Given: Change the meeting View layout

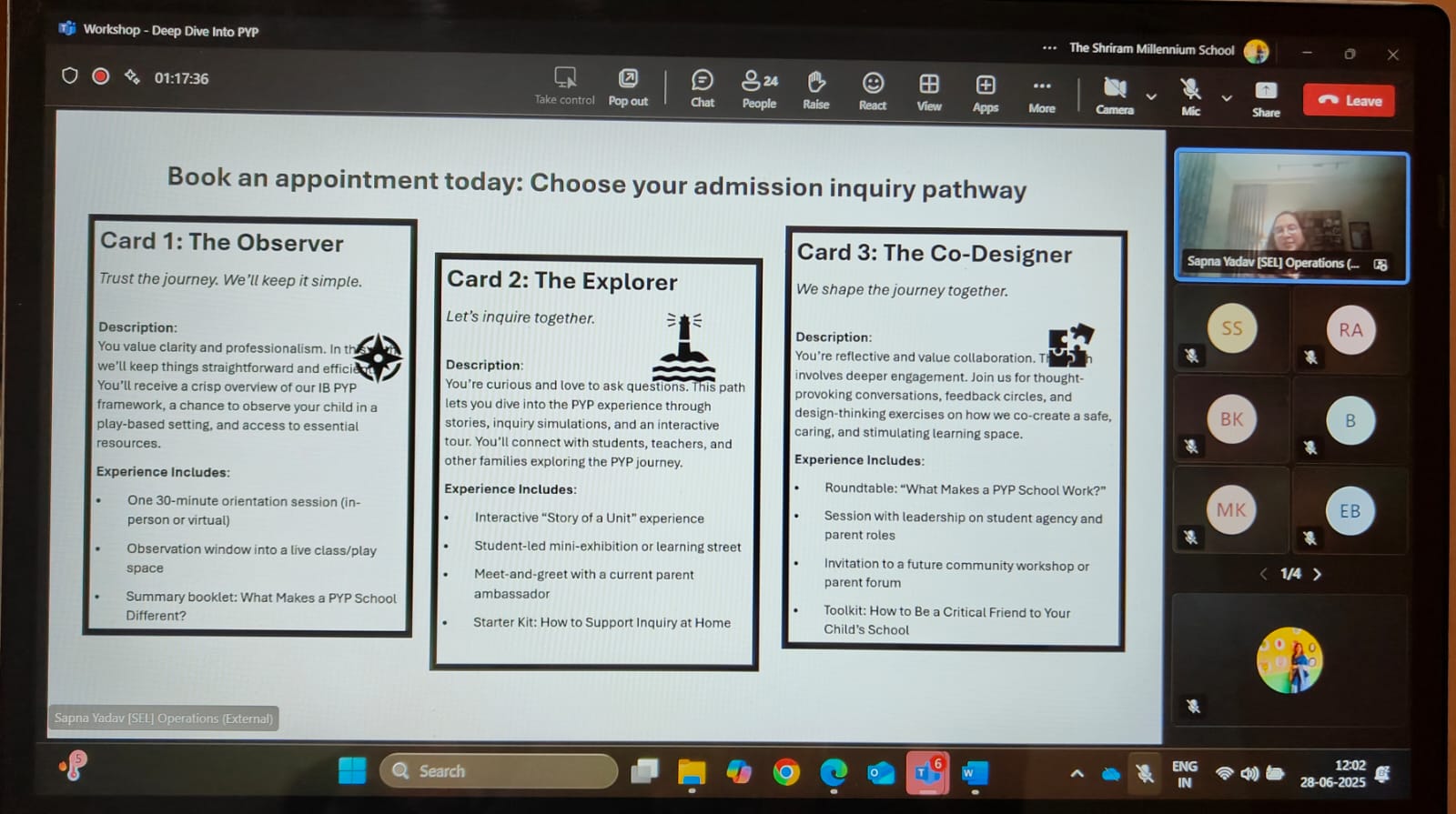Looking at the screenshot, I should tap(929, 92).
